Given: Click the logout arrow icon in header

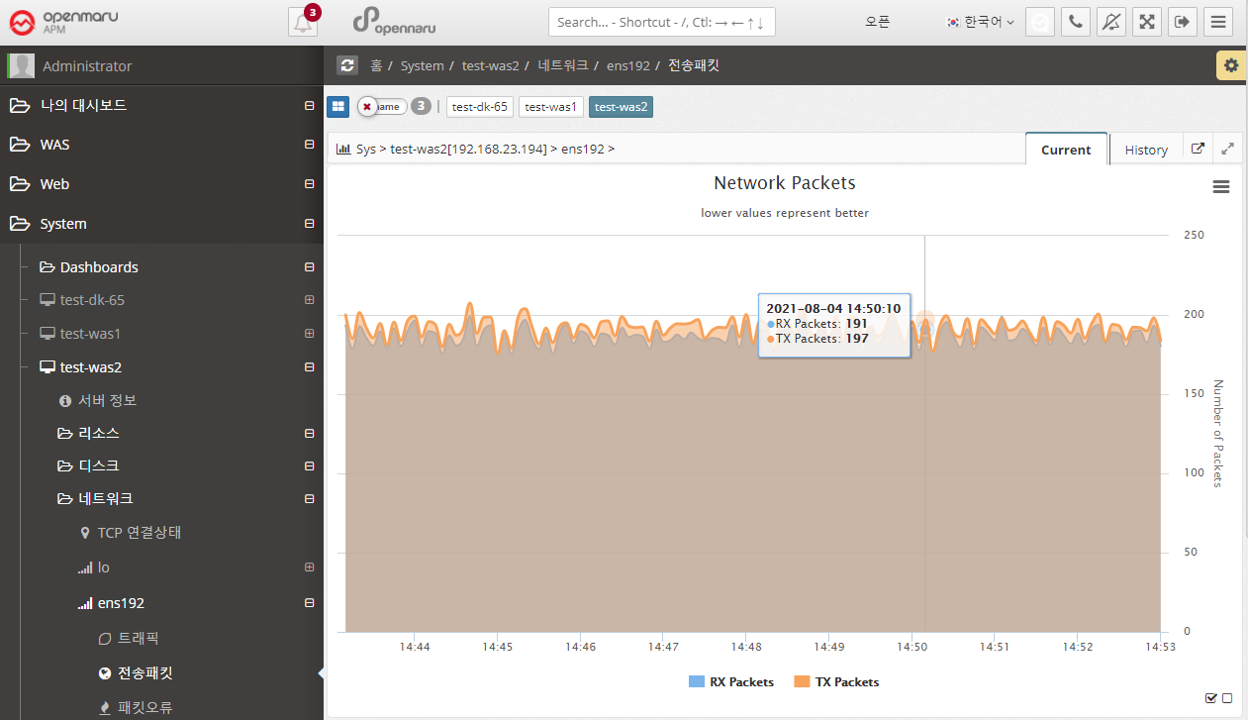Looking at the screenshot, I should (x=1181, y=22).
